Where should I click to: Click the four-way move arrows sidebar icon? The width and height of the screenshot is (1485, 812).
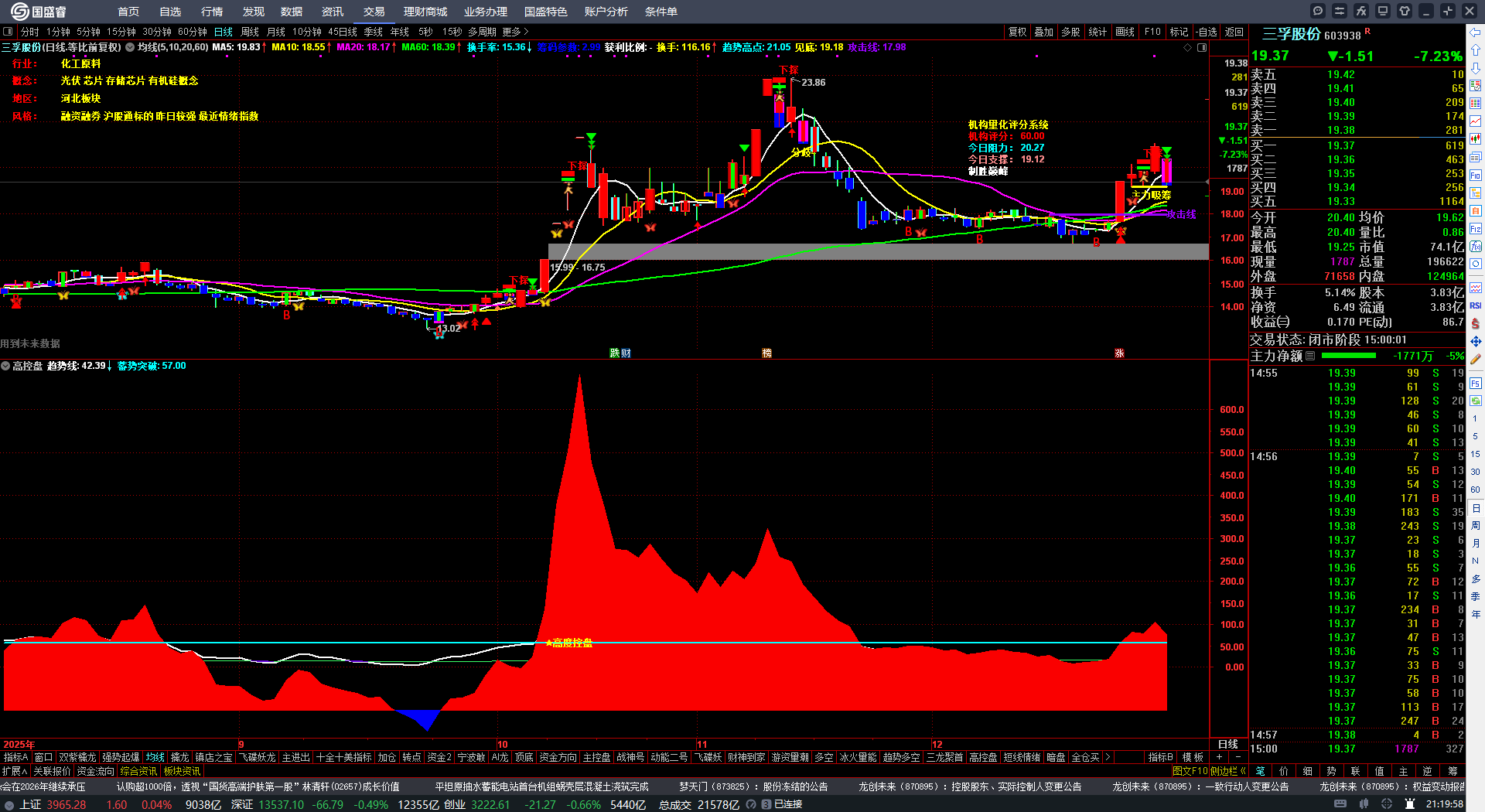click(1476, 341)
